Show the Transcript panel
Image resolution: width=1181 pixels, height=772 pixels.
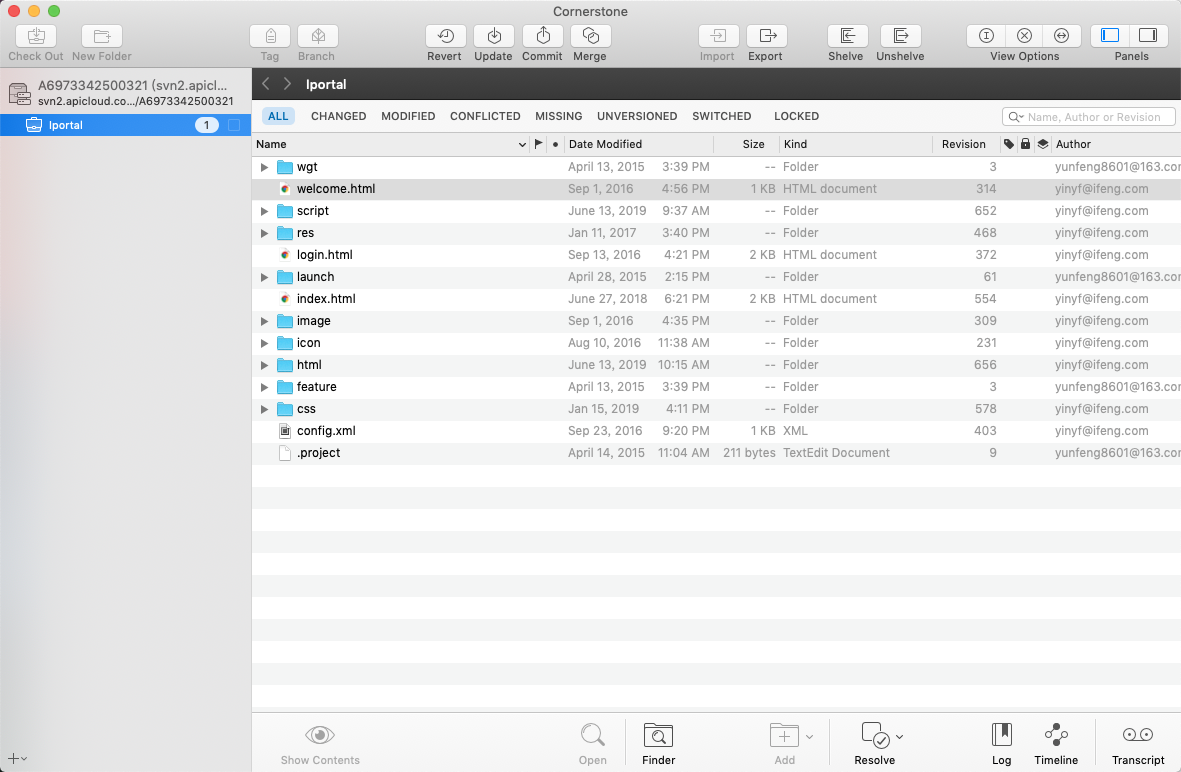tap(1137, 735)
